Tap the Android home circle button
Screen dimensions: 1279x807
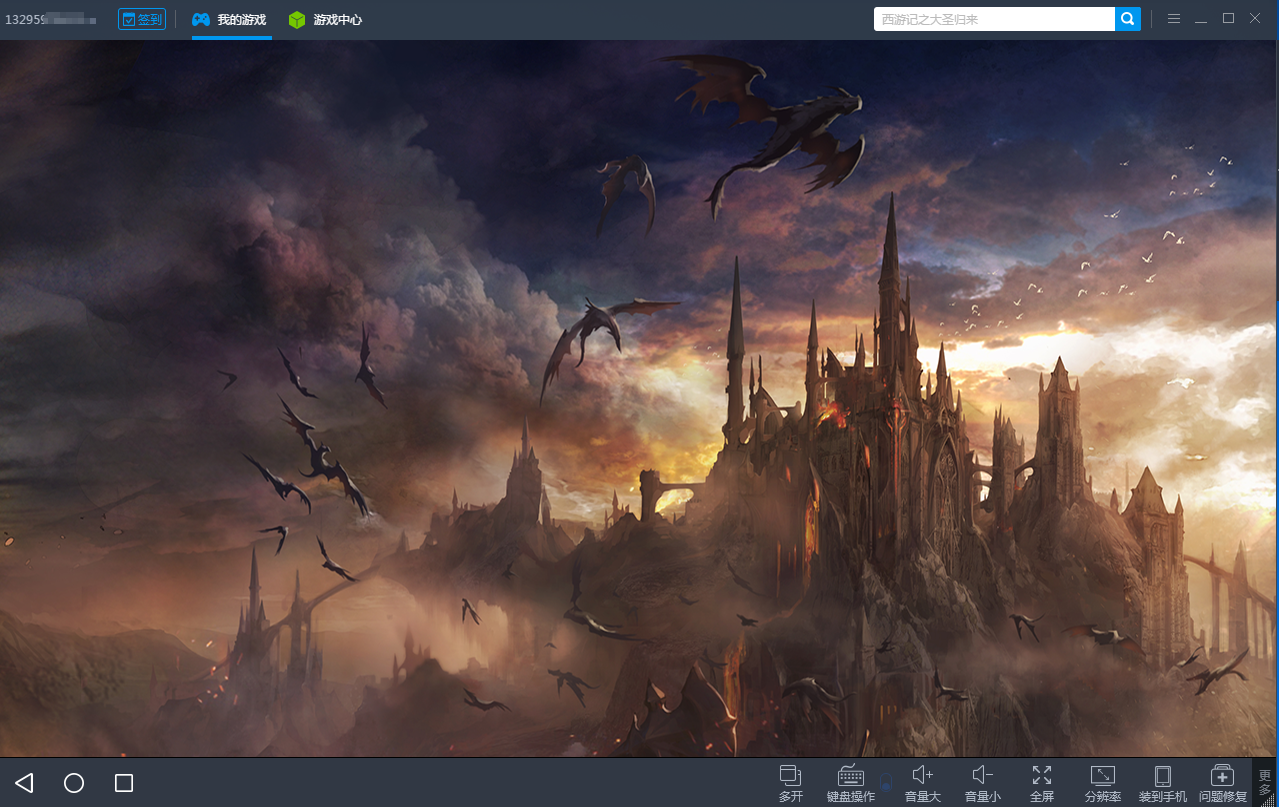[74, 783]
